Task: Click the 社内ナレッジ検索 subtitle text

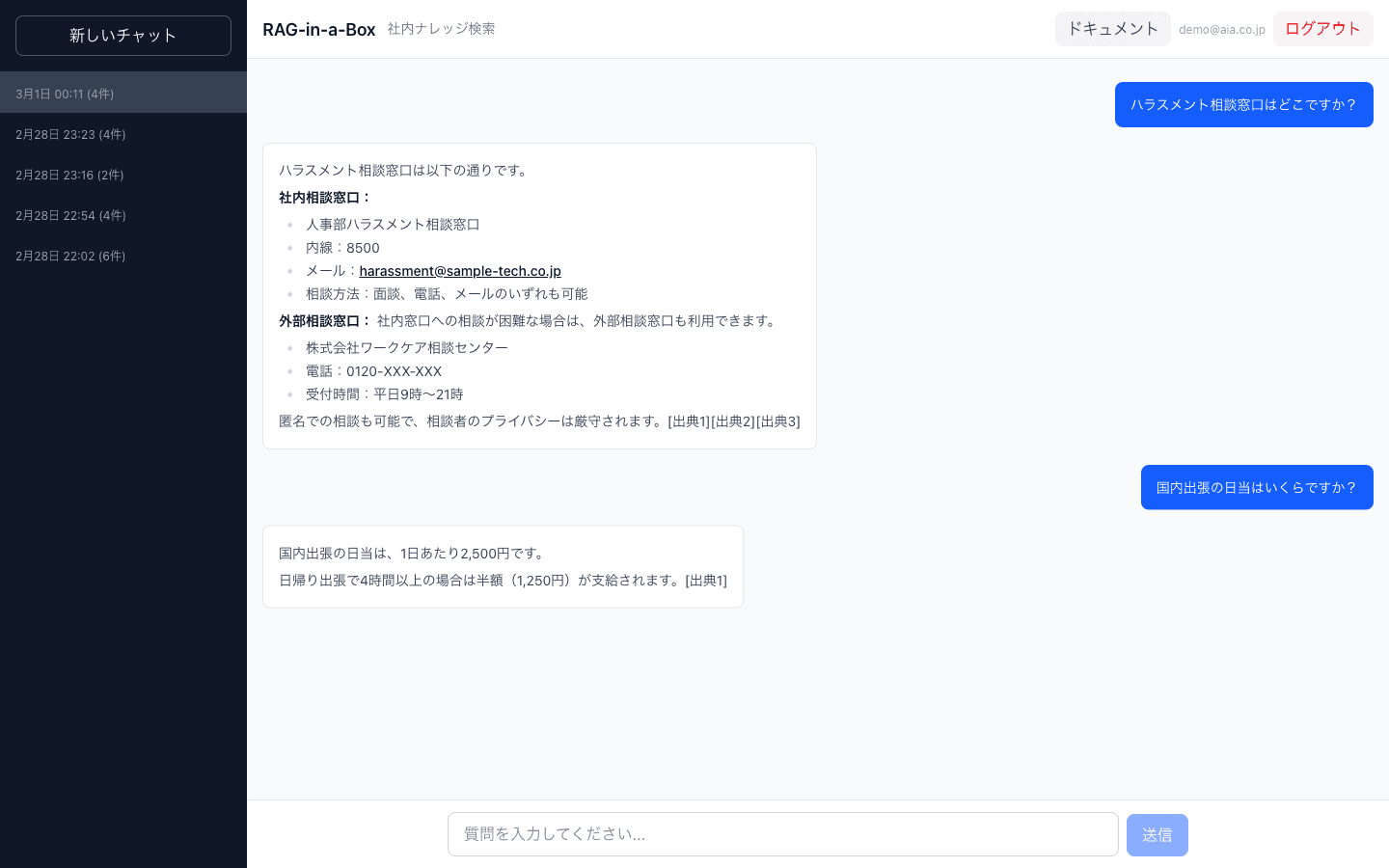Action: [441, 29]
